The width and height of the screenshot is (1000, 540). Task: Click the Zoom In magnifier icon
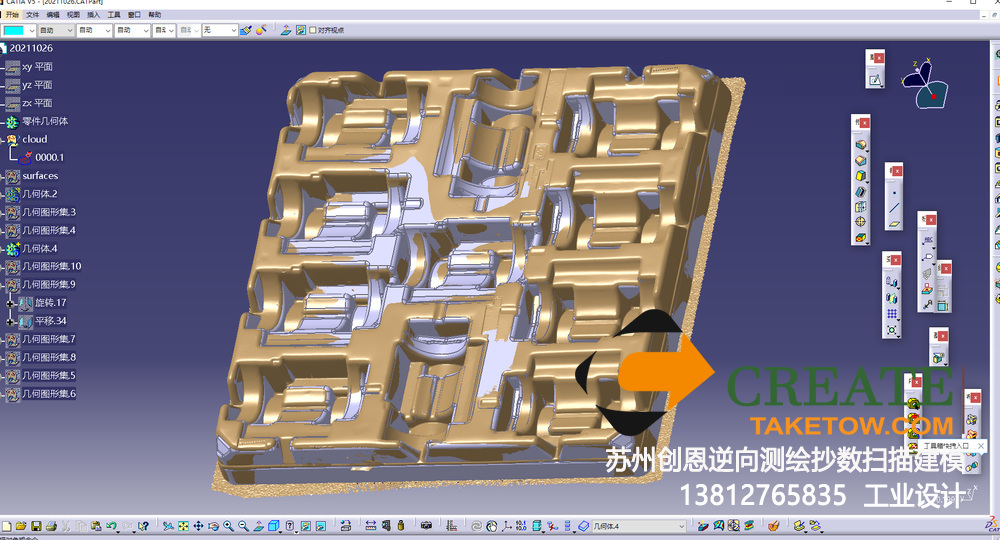(x=228, y=526)
